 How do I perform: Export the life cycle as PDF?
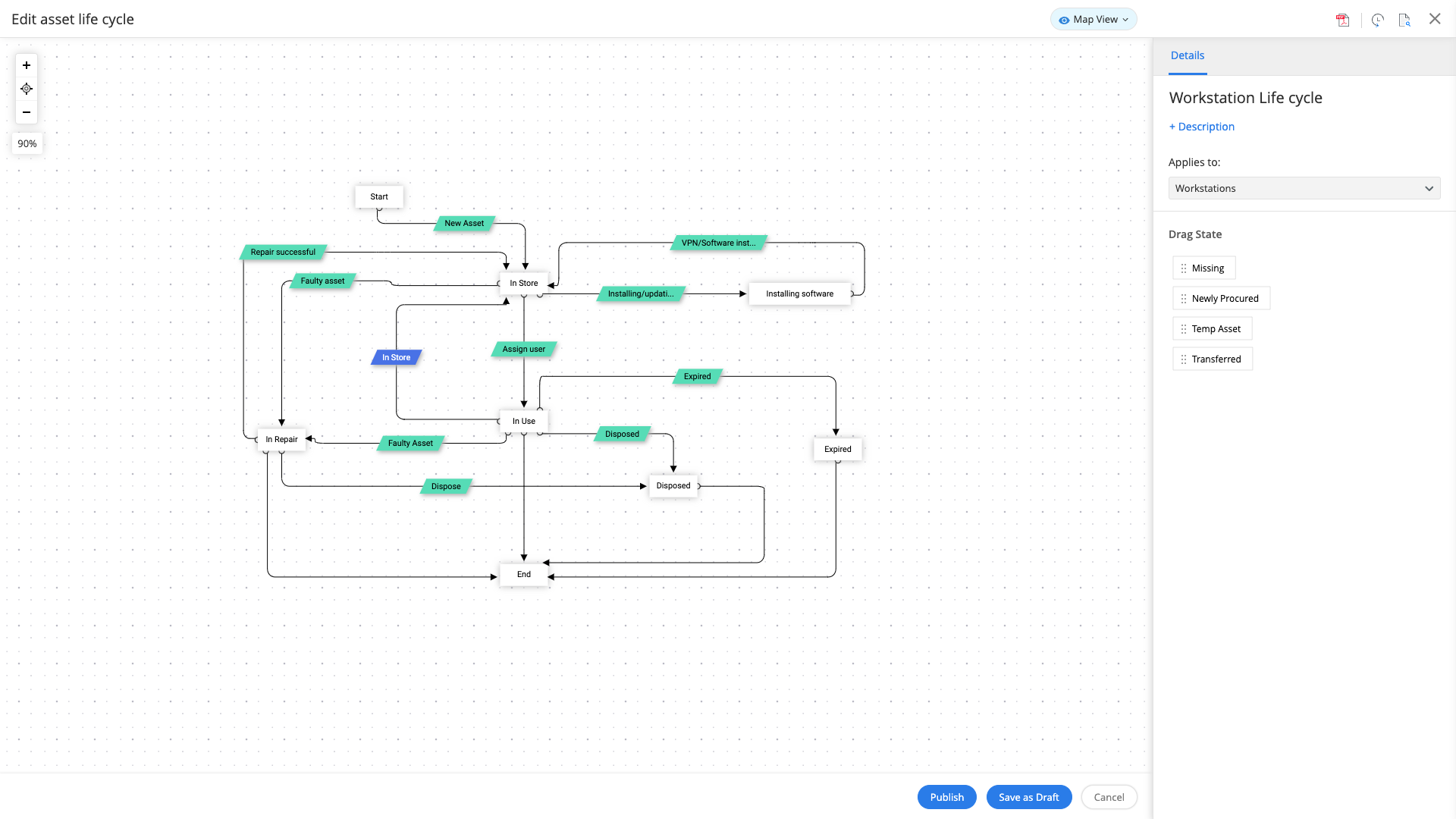click(1342, 20)
